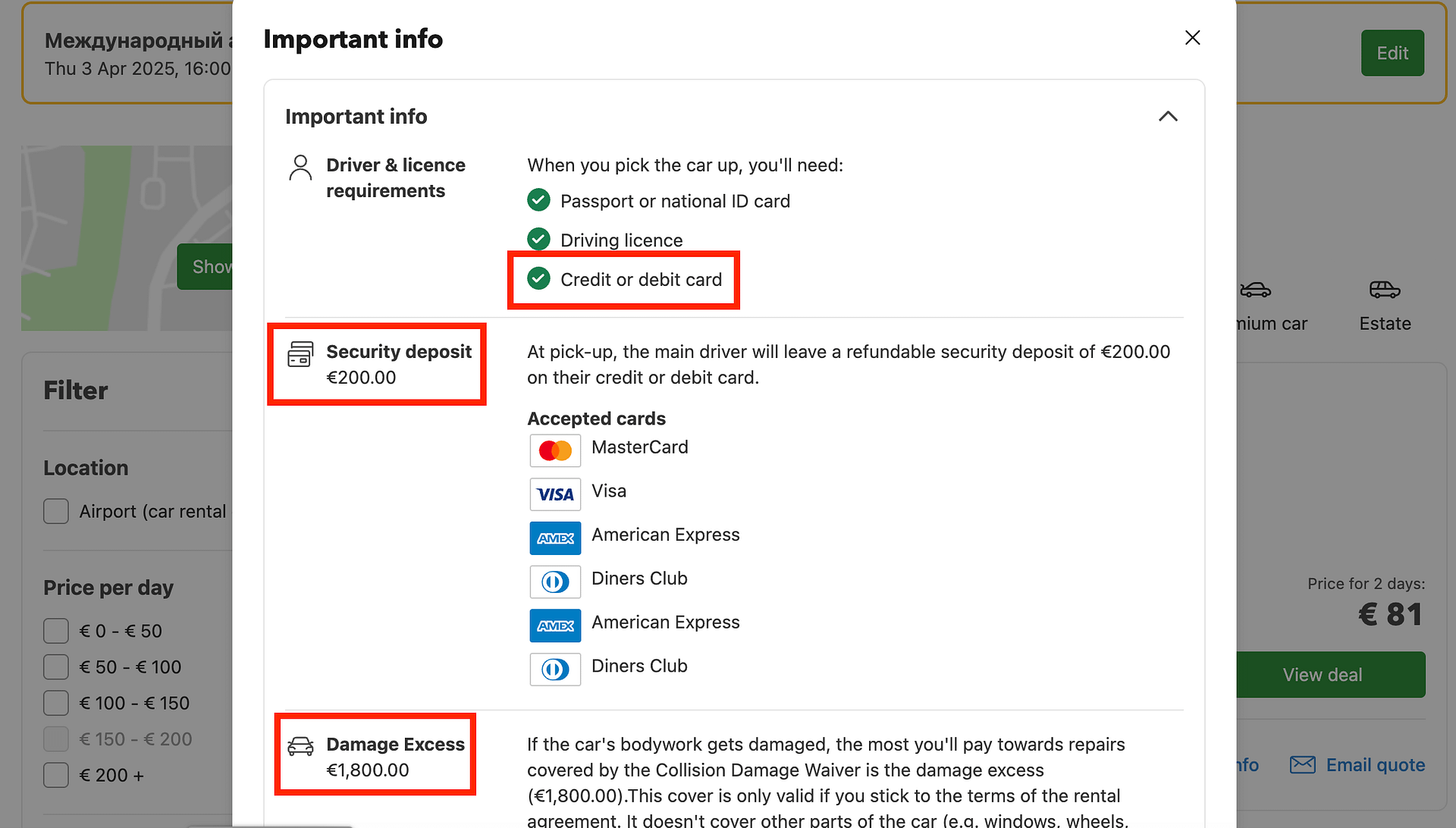Viewport: 1456px width, 828px height.
Task: Click the Email quote envelope icon
Action: 1302,764
